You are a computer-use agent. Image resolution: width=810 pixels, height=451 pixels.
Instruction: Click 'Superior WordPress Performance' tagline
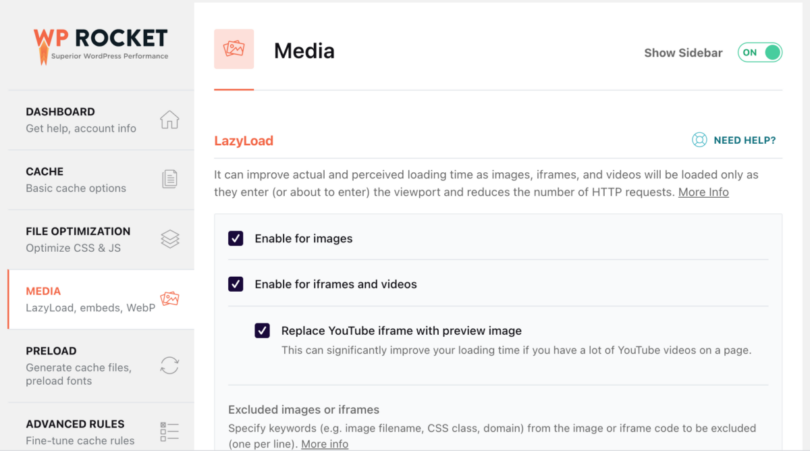tap(110, 56)
